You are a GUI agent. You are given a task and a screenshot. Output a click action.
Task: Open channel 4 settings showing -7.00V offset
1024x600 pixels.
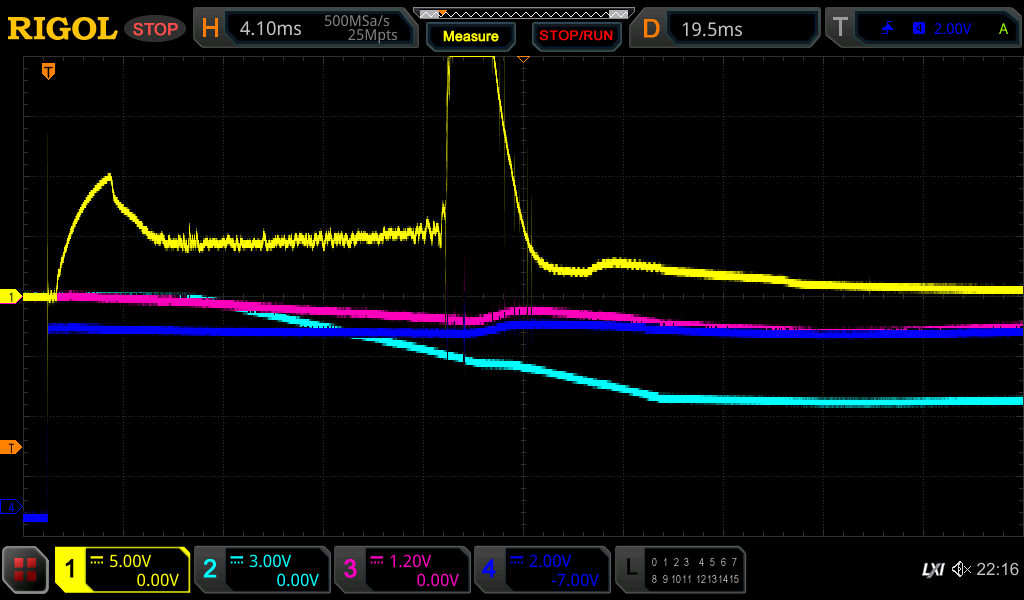[x=541, y=570]
